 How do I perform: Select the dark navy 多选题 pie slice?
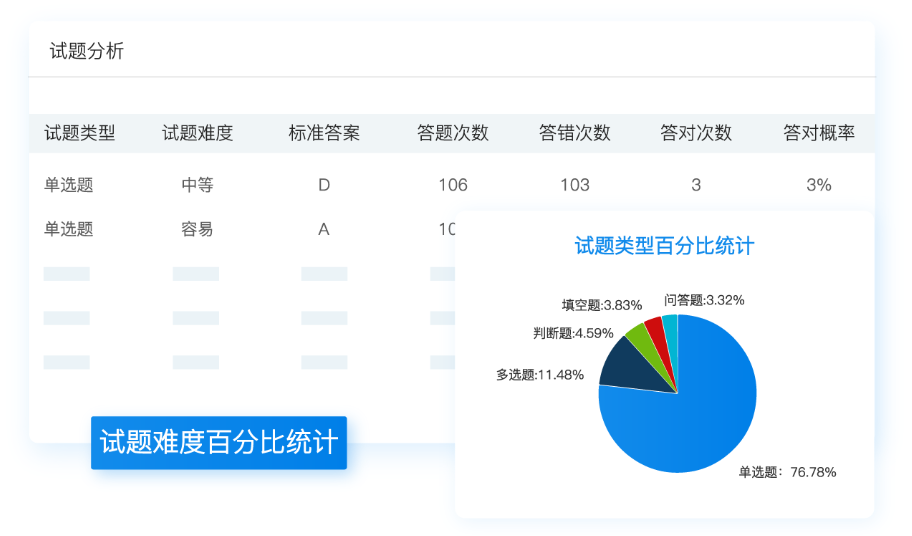pyautogui.click(x=631, y=366)
